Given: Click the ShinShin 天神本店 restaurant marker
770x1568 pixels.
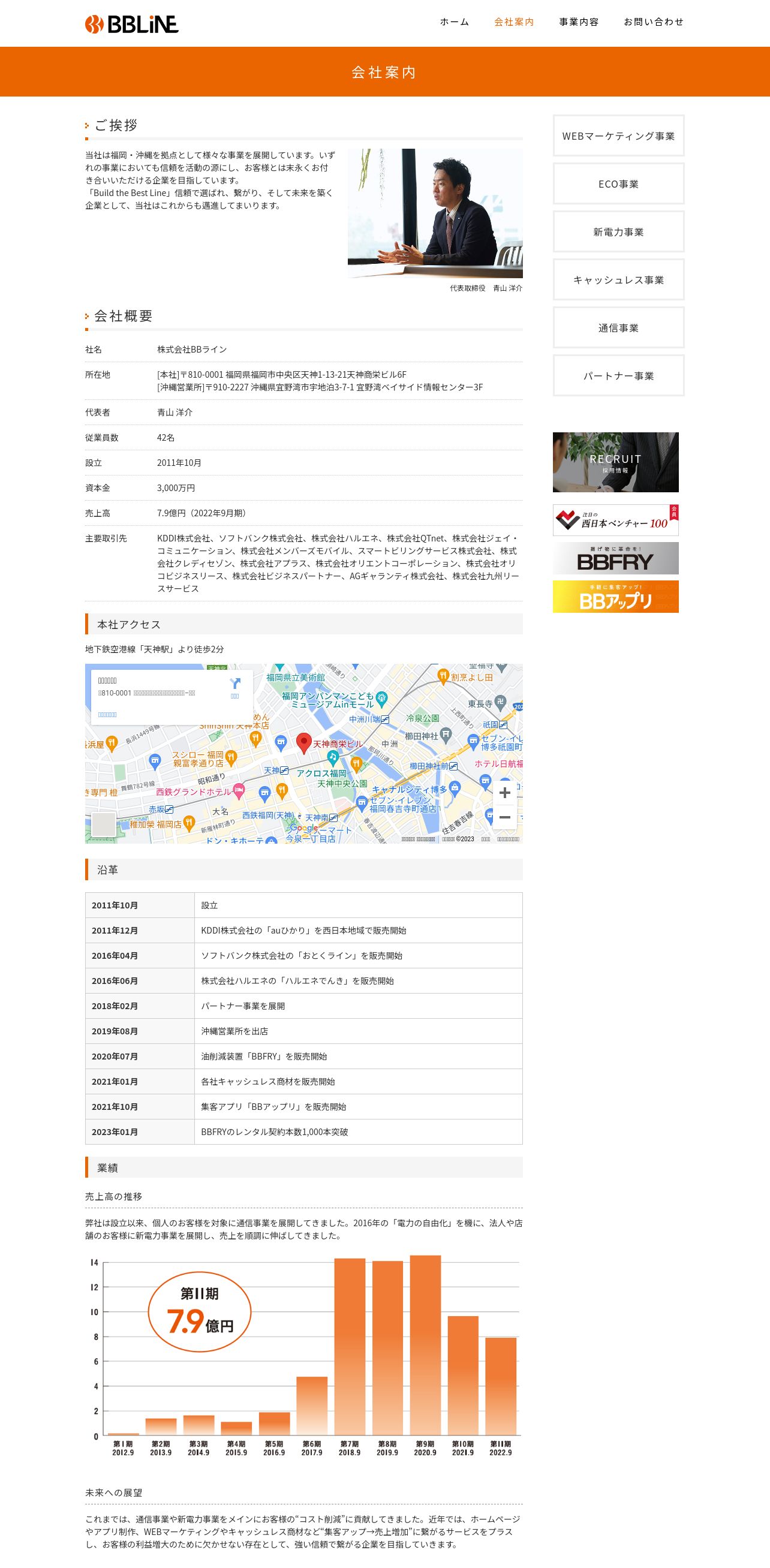Looking at the screenshot, I should (x=255, y=738).
